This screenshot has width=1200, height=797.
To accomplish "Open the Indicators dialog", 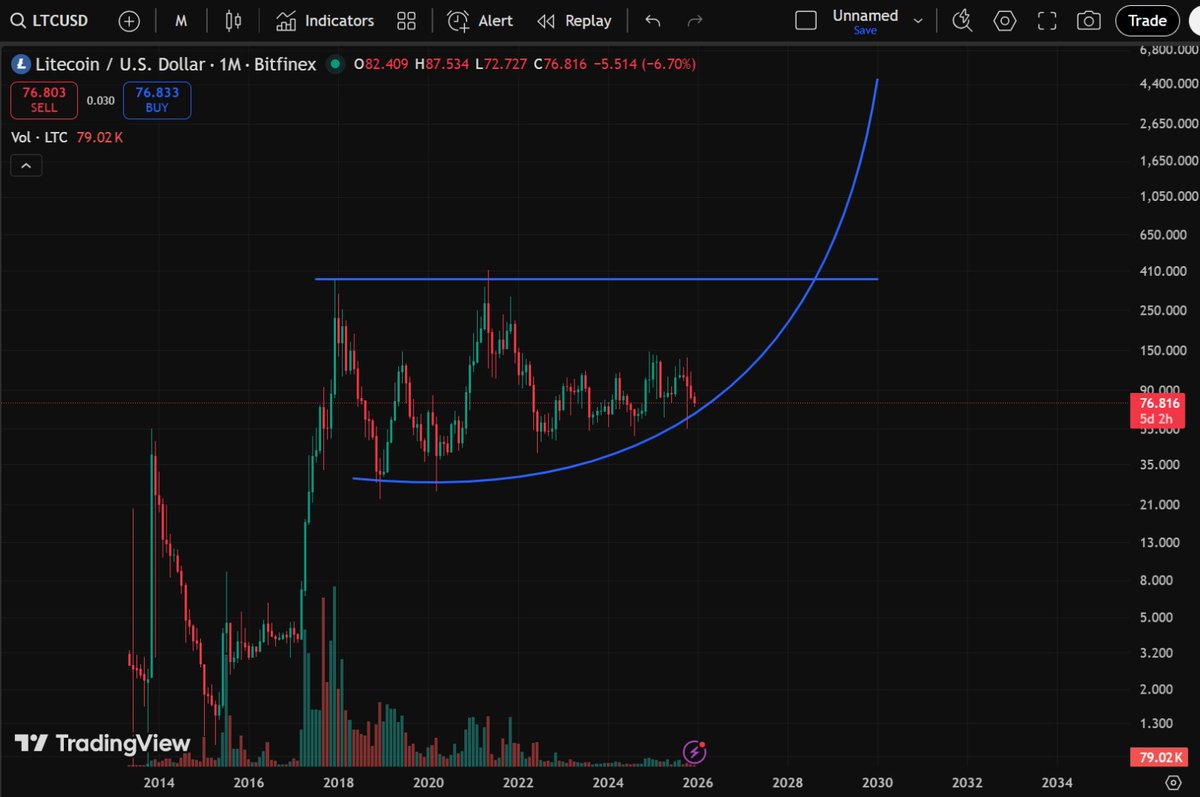I will point(325,21).
